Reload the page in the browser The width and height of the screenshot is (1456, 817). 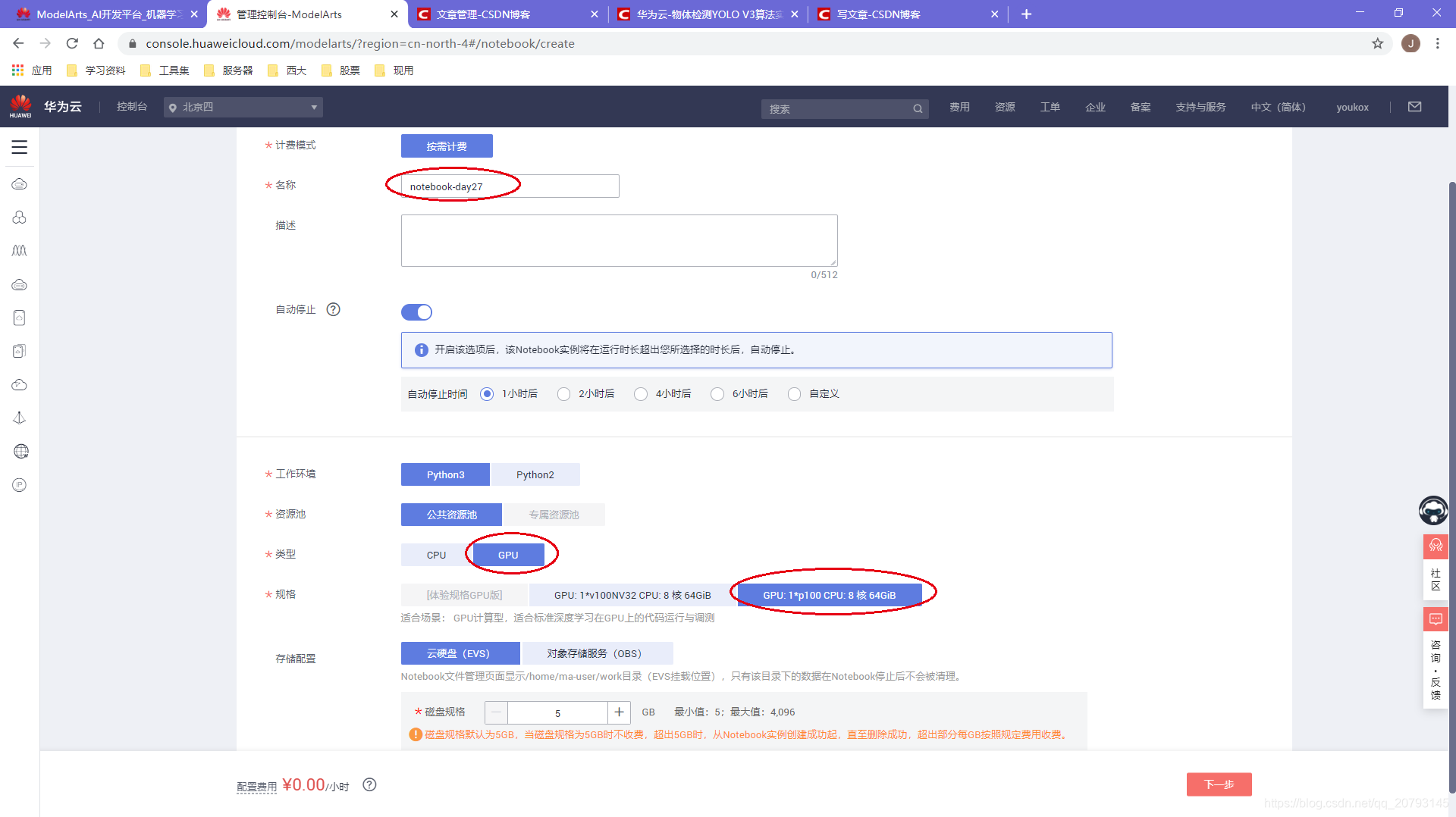[72, 43]
